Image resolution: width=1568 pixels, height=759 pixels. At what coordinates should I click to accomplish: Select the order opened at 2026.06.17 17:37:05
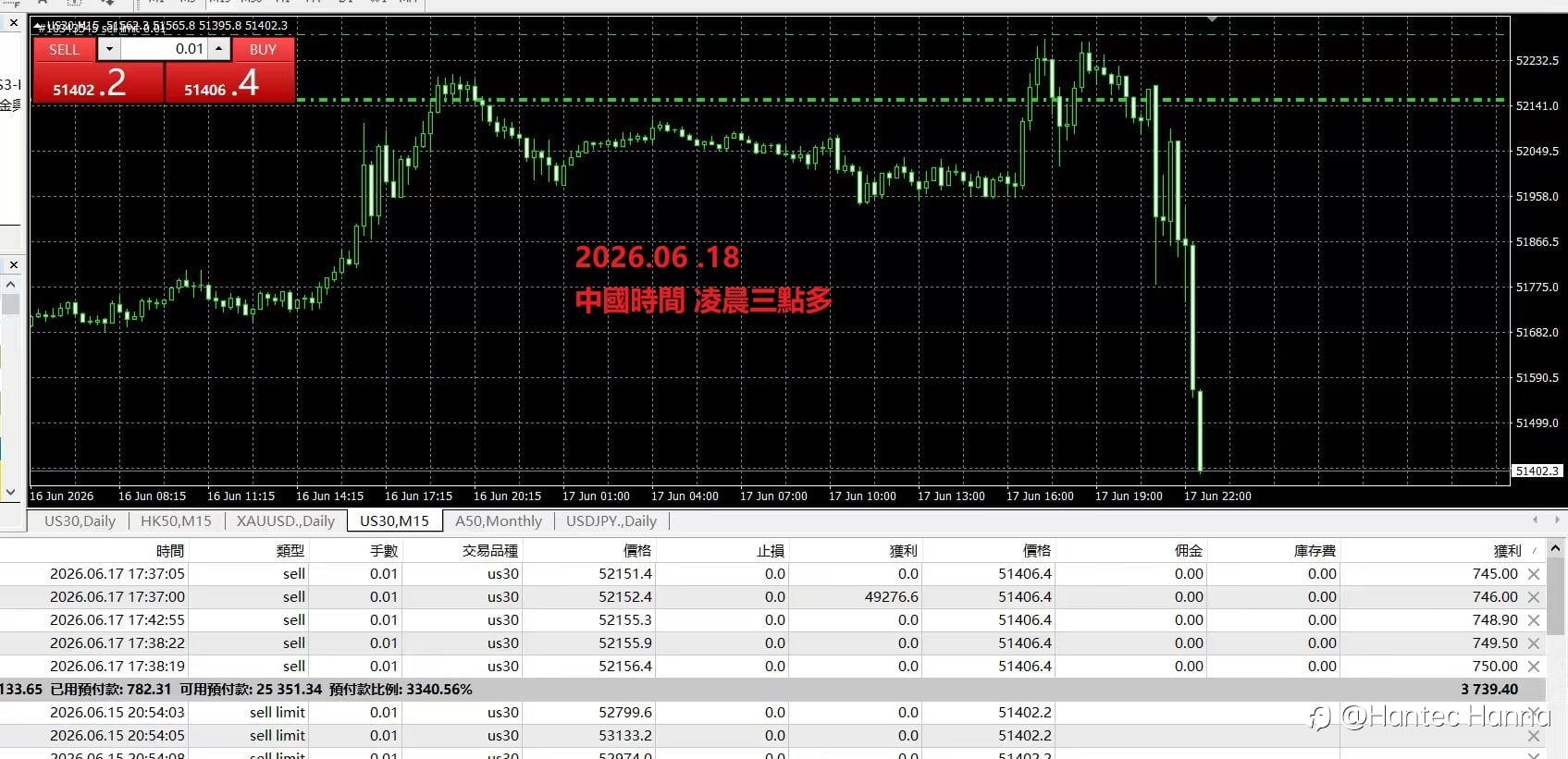pos(772,574)
